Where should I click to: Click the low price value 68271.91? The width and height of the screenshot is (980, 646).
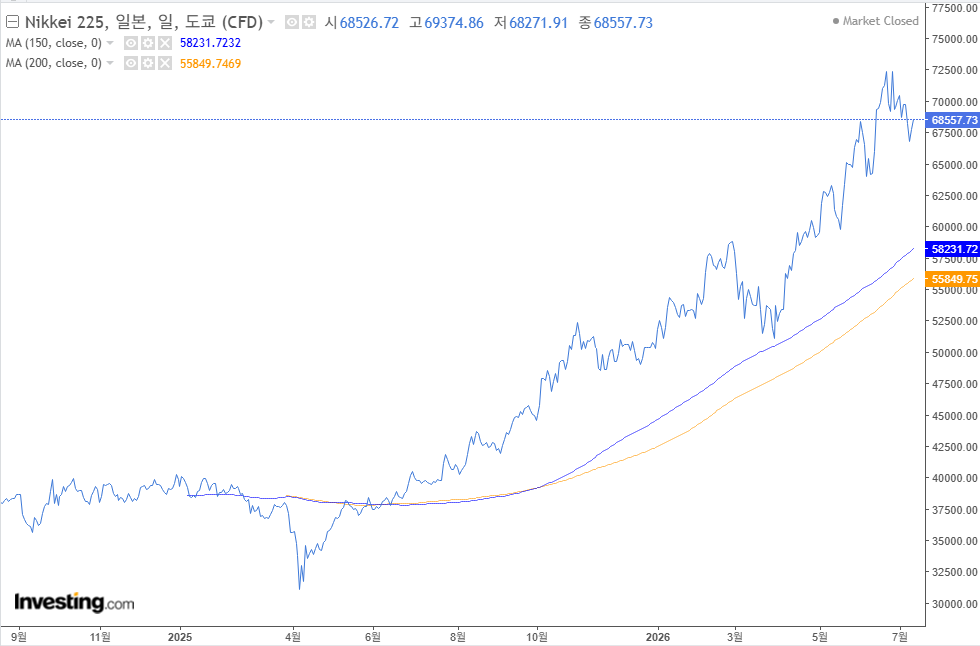click(x=538, y=23)
